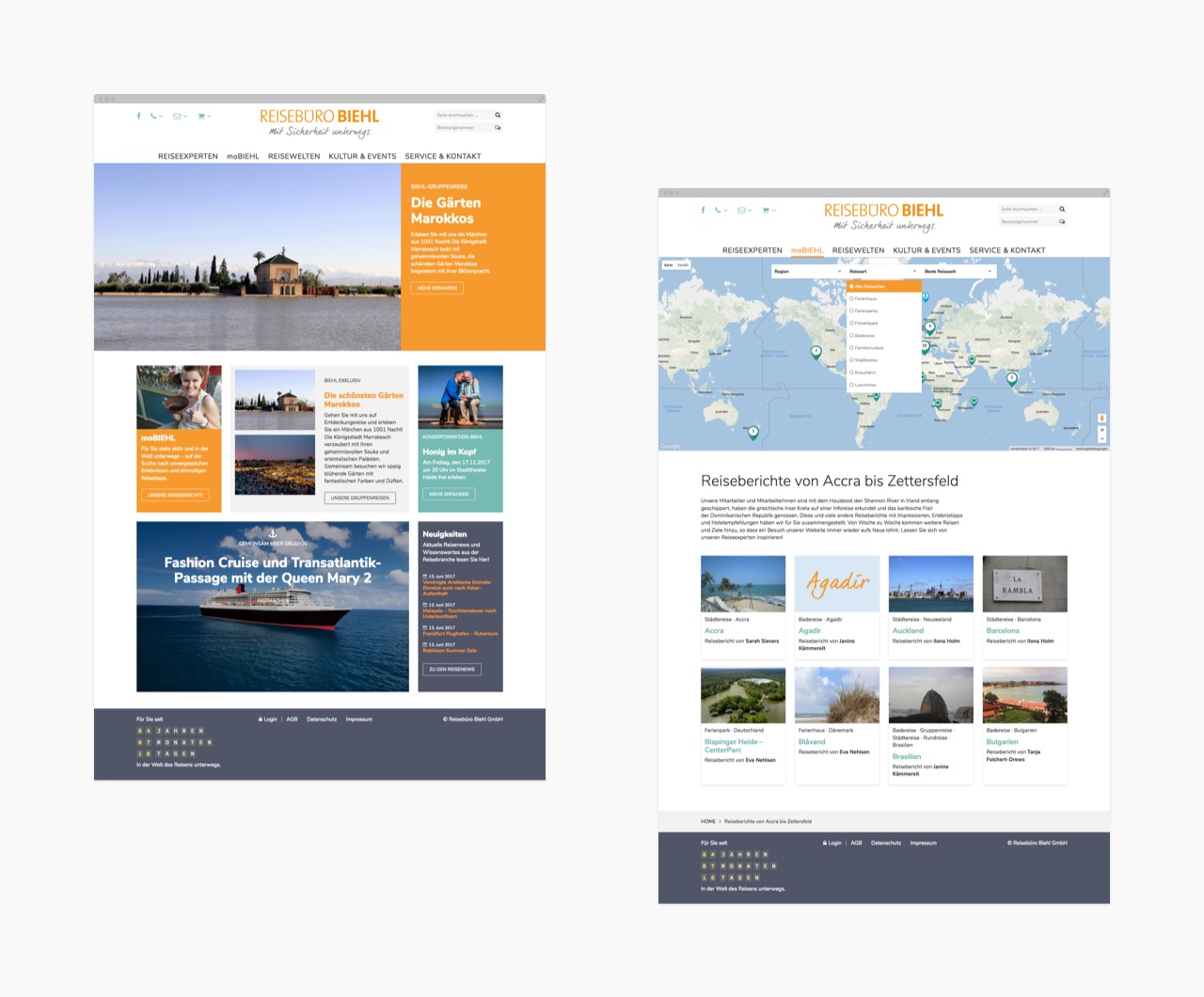Click Queen Mary 2 cruise banner

(273, 607)
